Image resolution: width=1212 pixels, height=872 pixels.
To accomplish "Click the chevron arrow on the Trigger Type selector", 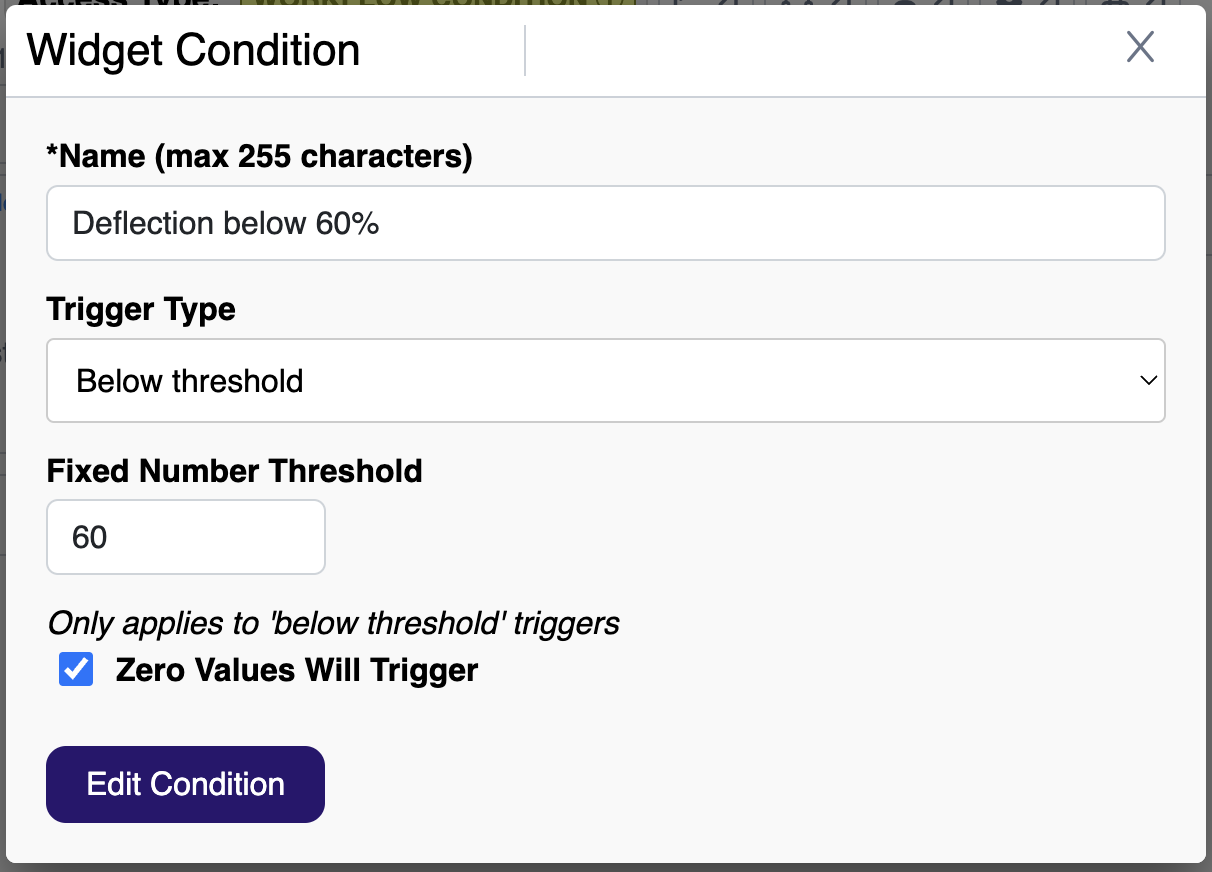I will click(x=1148, y=381).
